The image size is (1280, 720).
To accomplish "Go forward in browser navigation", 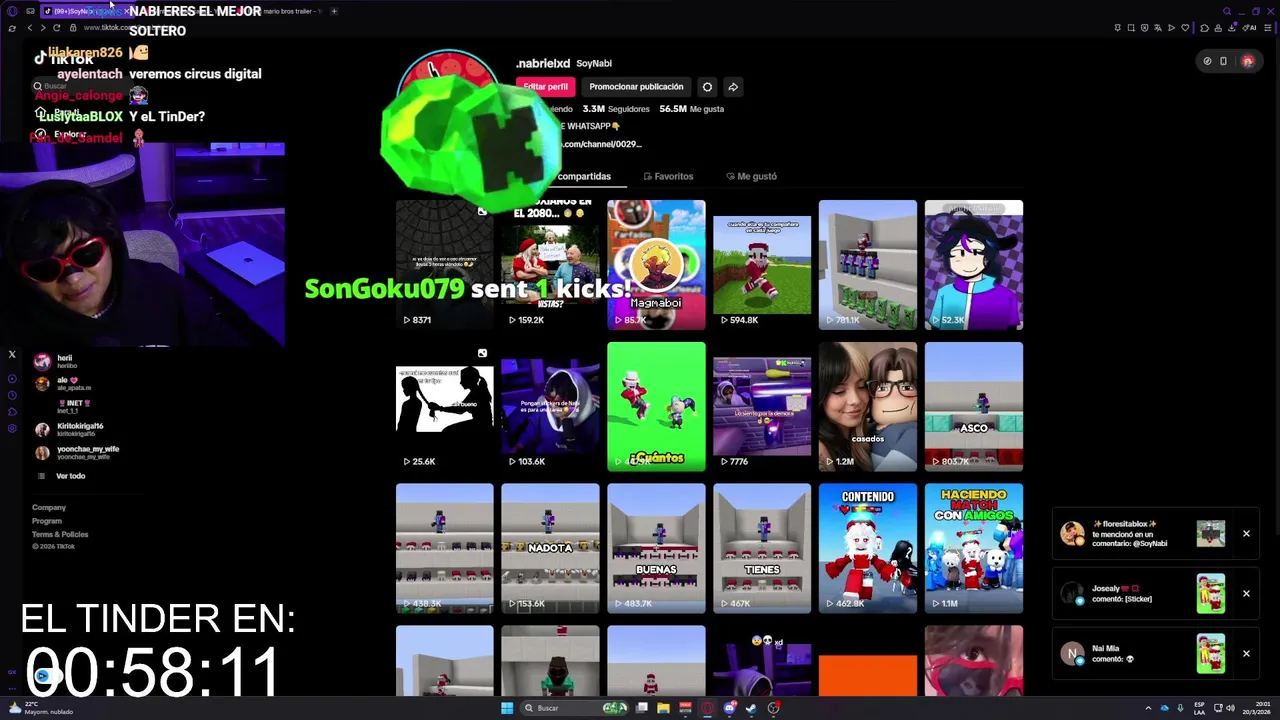I will click(x=42, y=28).
